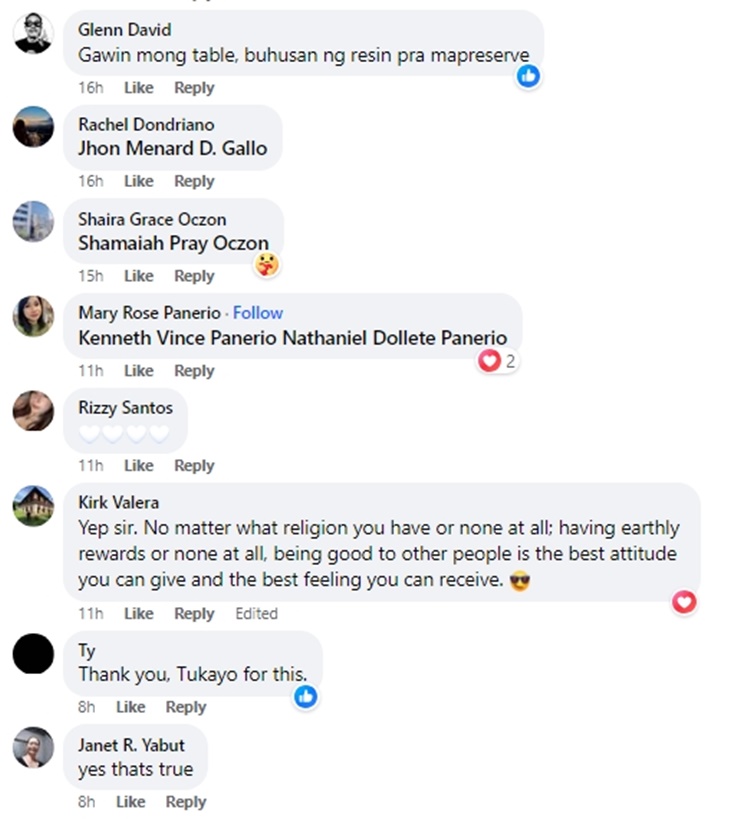Click thumbs-up reaction on Ty's comment
This screenshot has width=750, height=819.
[306, 696]
